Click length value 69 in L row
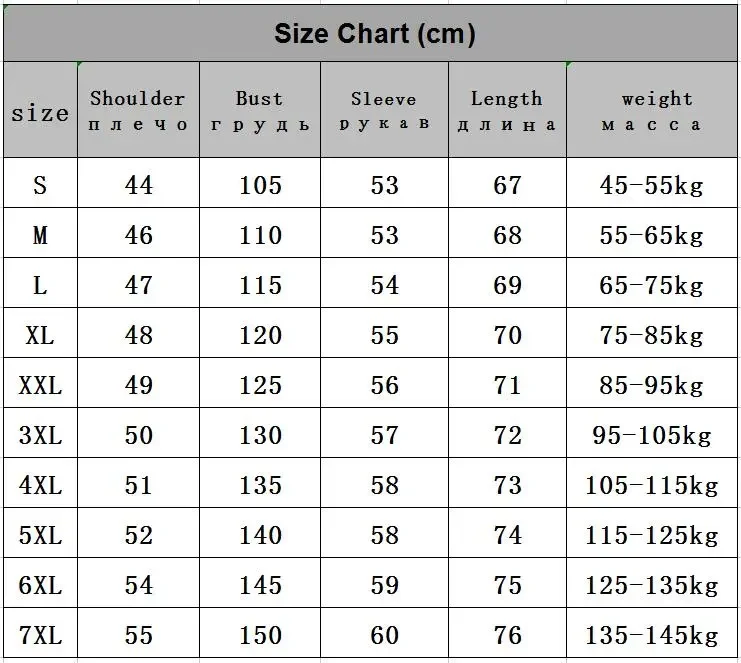Image resolution: width=741 pixels, height=663 pixels. [507, 285]
